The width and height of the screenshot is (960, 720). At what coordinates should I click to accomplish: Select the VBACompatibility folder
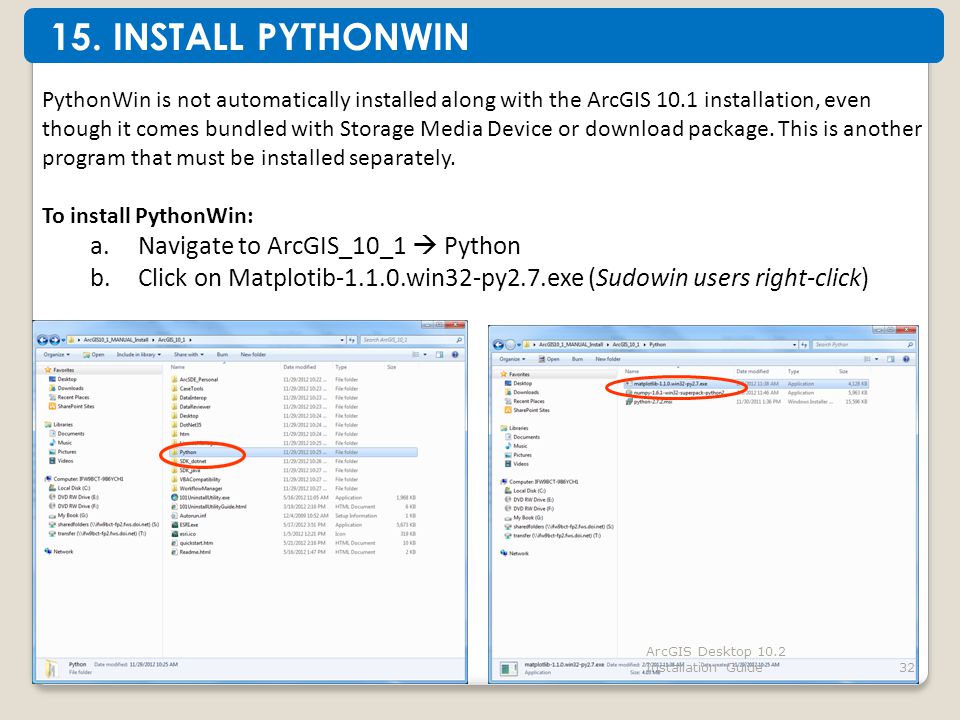click(196, 479)
